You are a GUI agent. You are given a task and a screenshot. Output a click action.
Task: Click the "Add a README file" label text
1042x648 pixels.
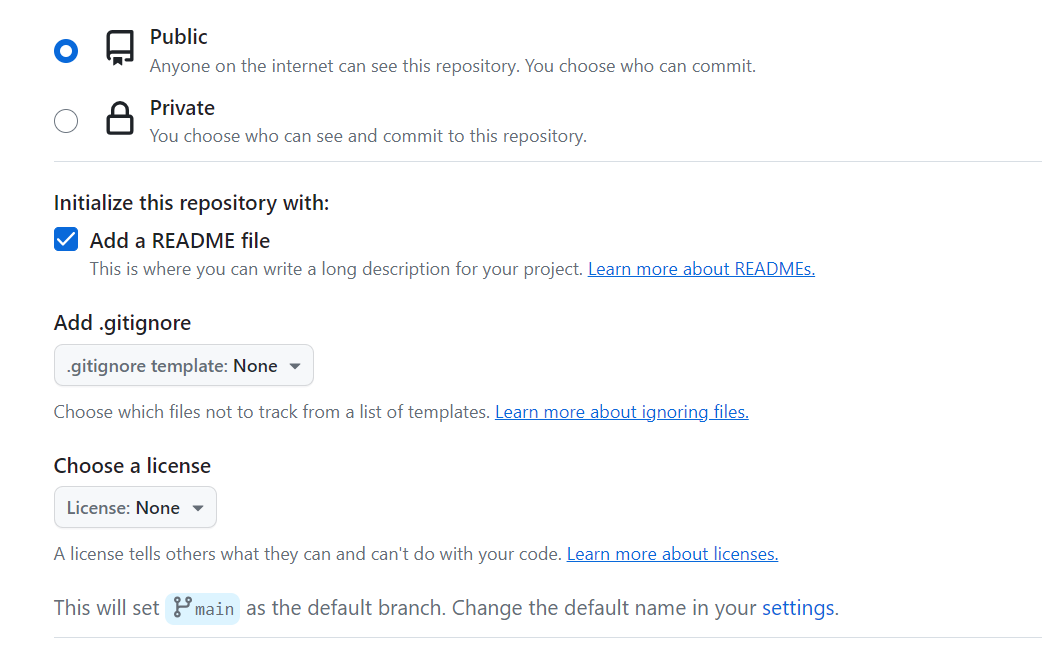[180, 241]
